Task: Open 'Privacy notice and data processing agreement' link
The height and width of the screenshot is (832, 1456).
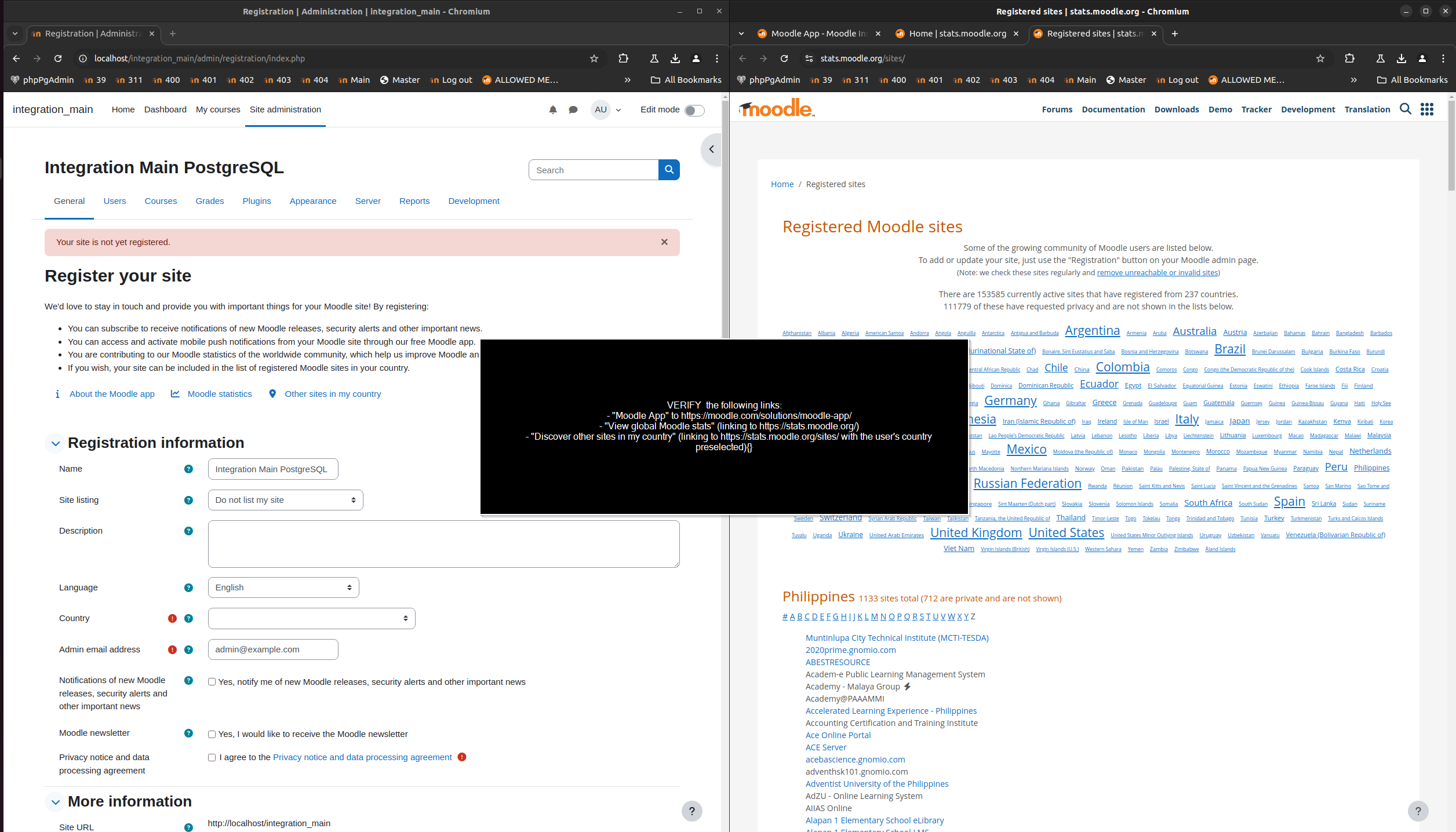Action: (x=362, y=757)
